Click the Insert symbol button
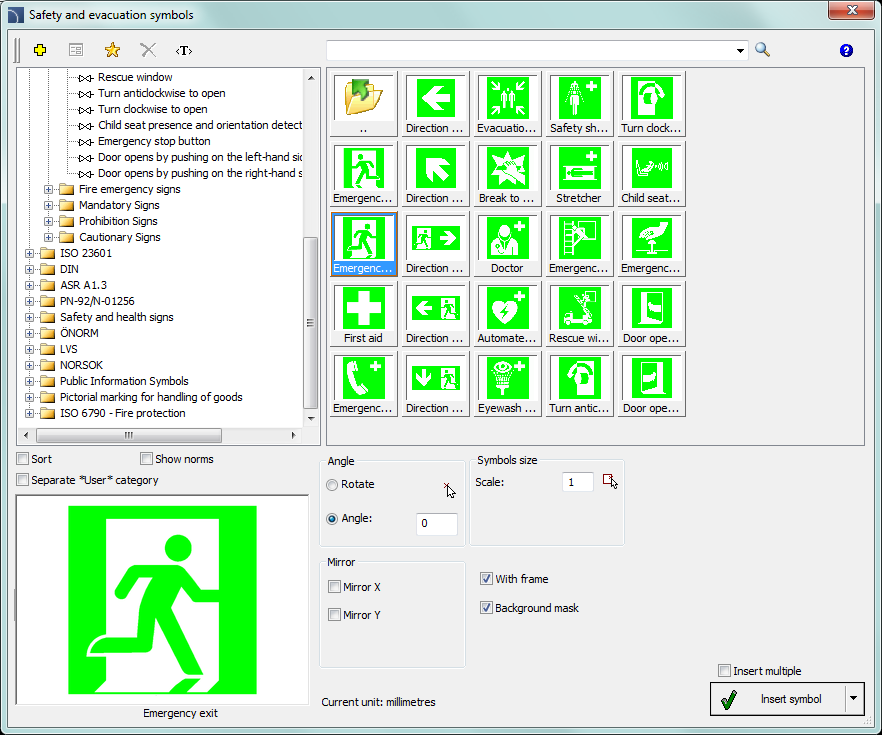This screenshot has height=735, width=882. coord(777,699)
